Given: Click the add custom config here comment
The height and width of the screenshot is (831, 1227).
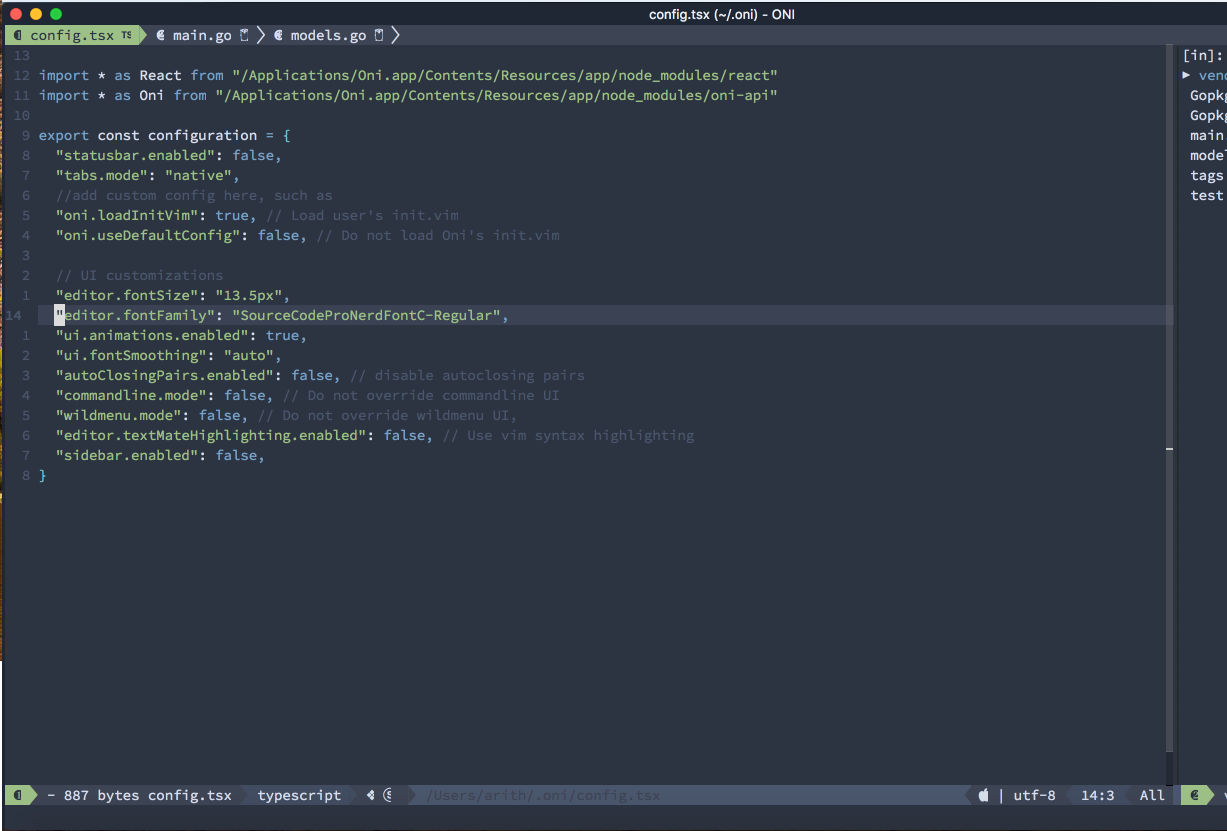Looking at the screenshot, I should 194,195.
